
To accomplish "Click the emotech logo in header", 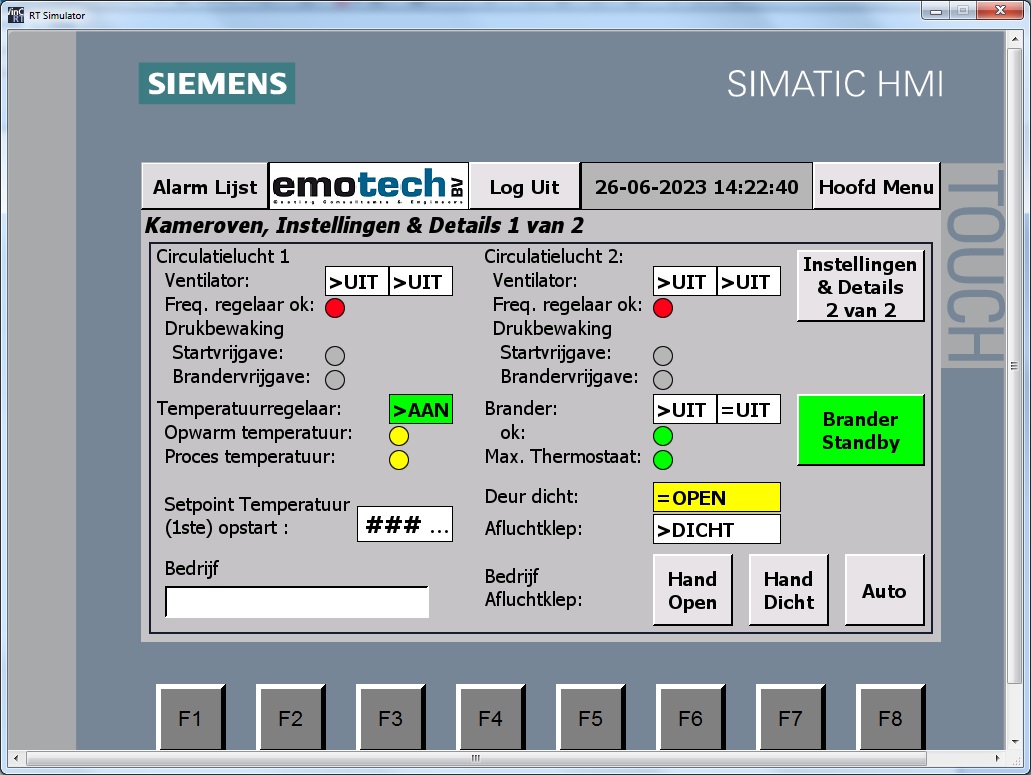I will tap(368, 186).
